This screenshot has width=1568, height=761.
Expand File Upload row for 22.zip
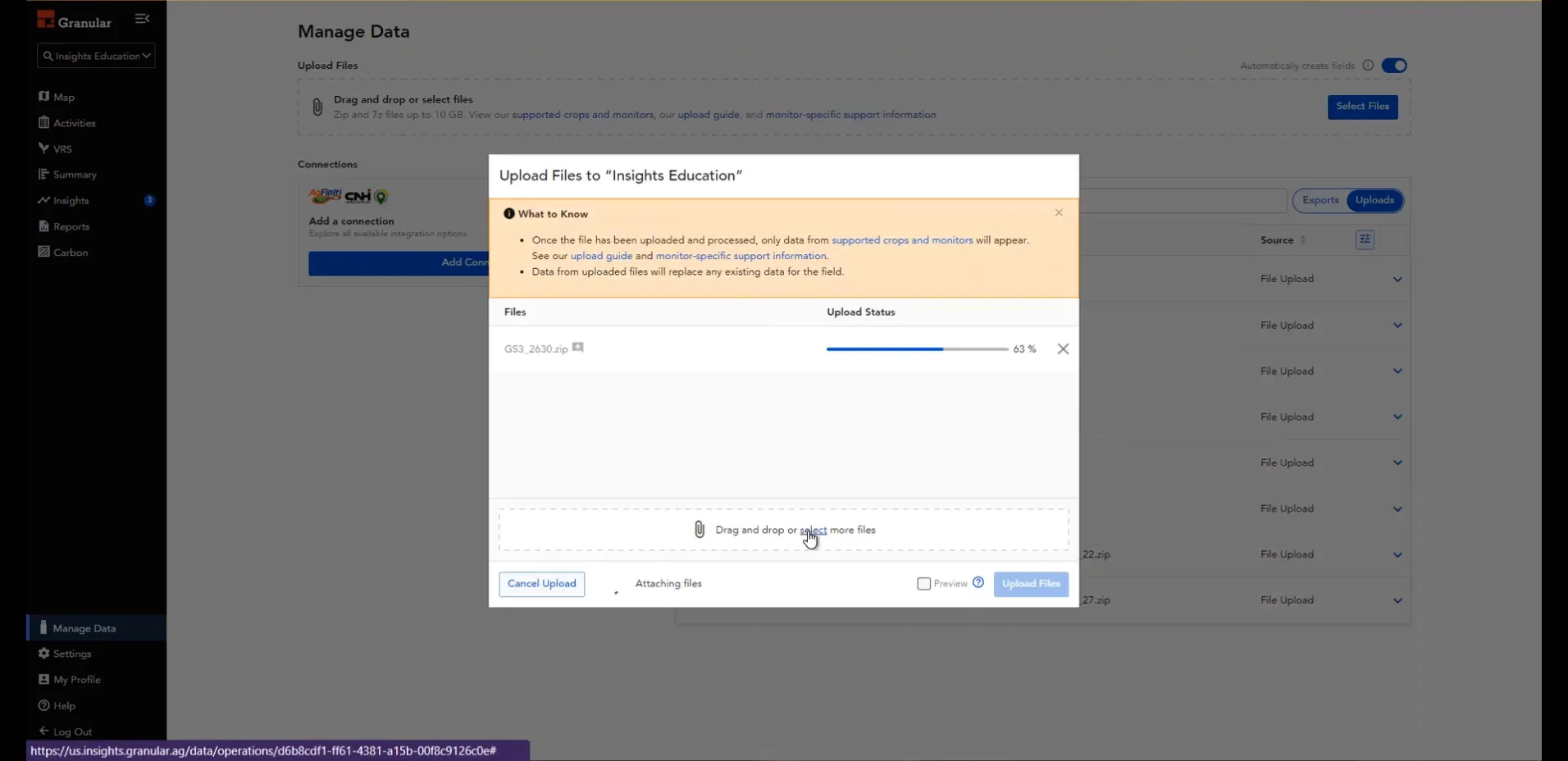(1397, 555)
